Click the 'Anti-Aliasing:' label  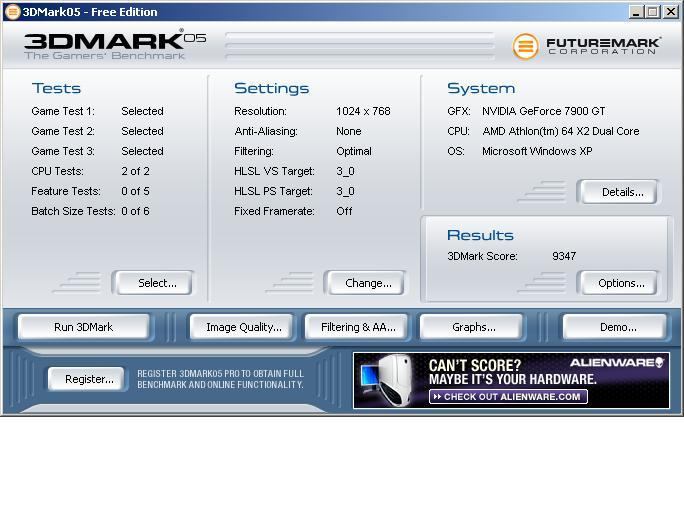tap(266, 131)
